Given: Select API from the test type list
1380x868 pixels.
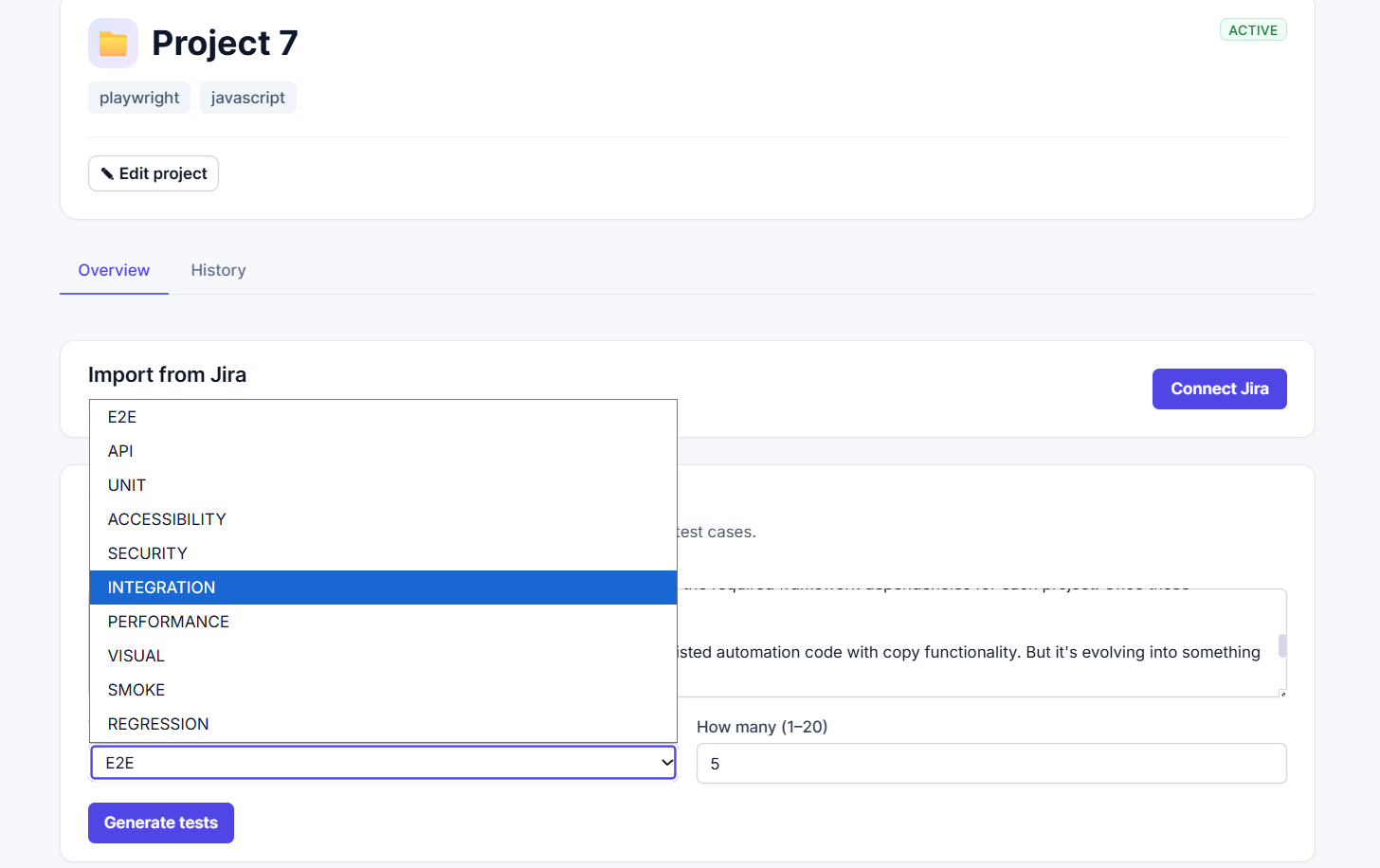Looking at the screenshot, I should tap(383, 451).
